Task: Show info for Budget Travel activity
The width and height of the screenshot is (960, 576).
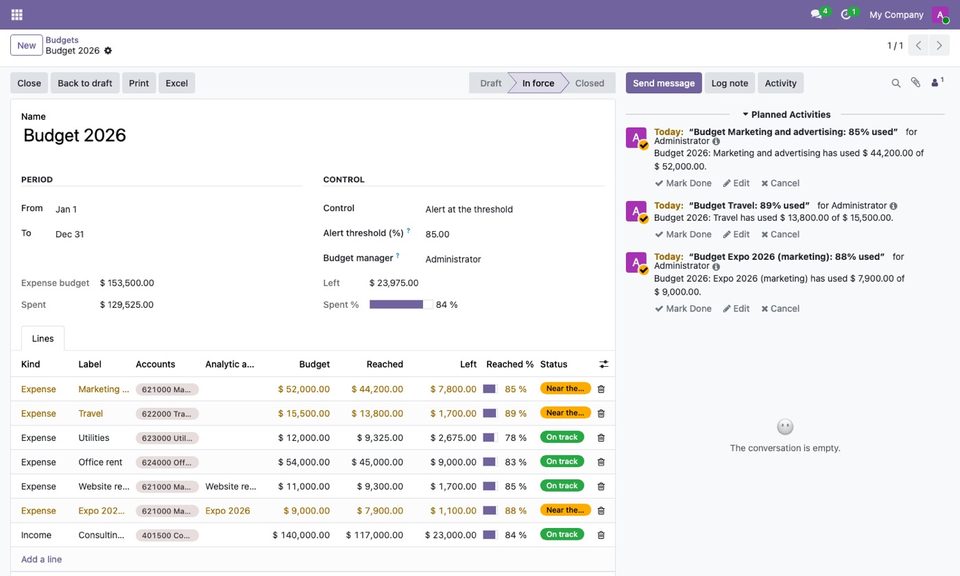Action: tap(893, 206)
